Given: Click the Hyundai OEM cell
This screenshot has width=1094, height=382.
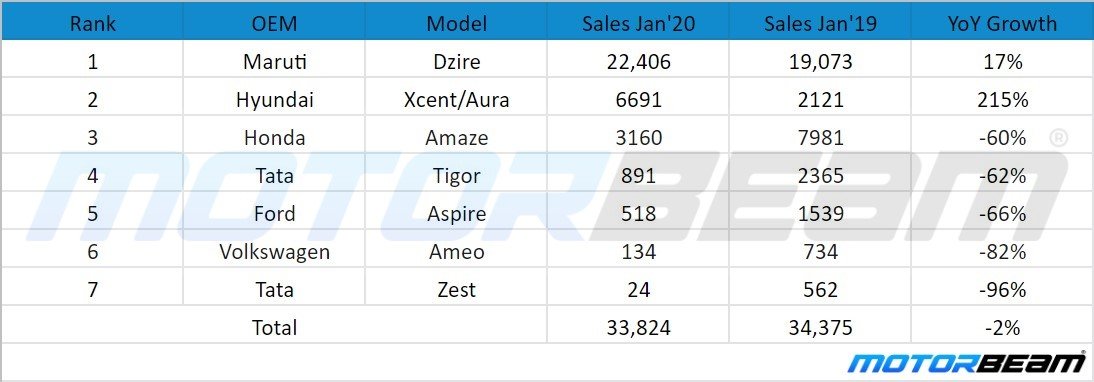Looking at the screenshot, I should tap(274, 100).
